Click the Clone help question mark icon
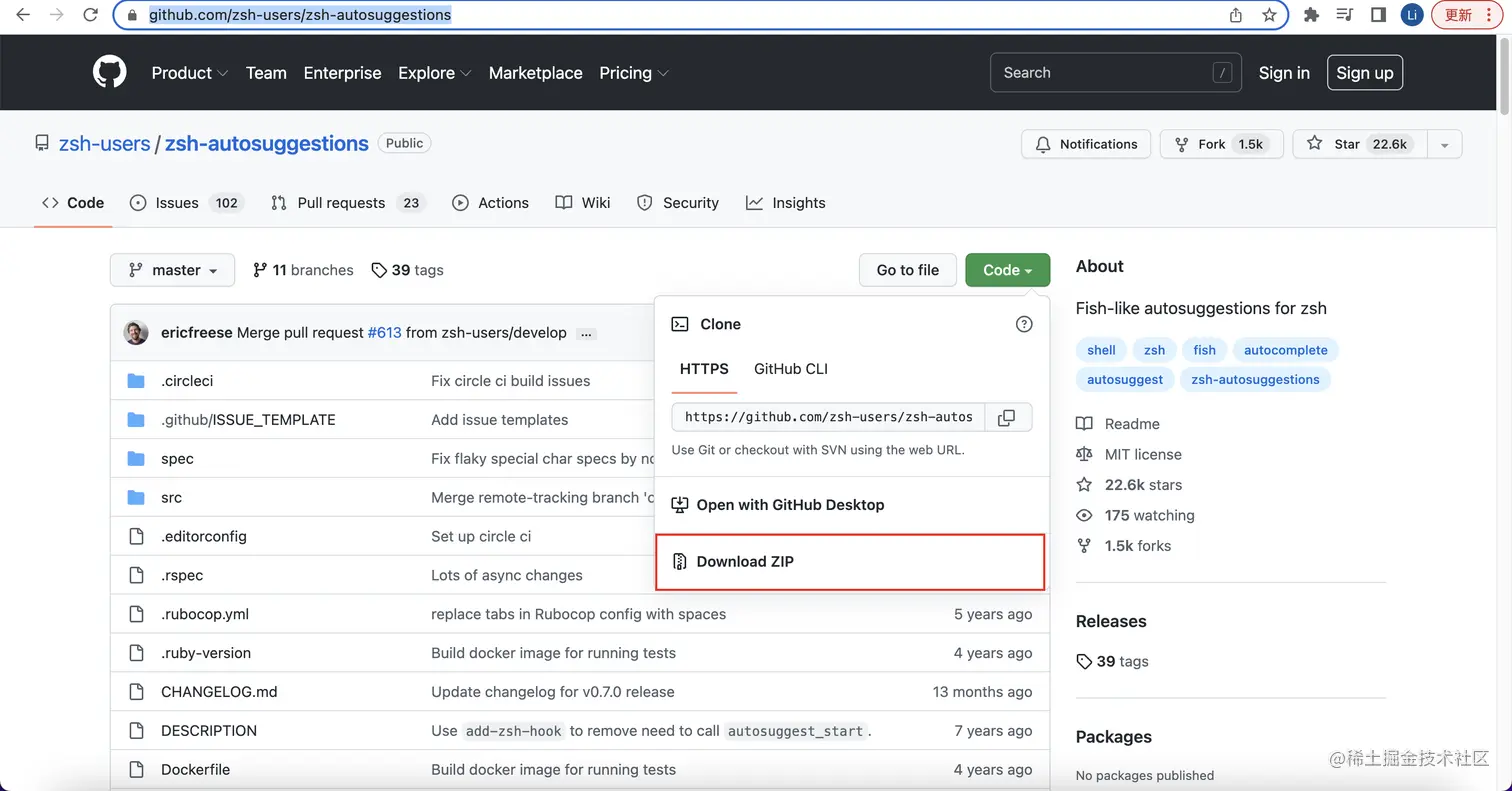 click(x=1023, y=324)
